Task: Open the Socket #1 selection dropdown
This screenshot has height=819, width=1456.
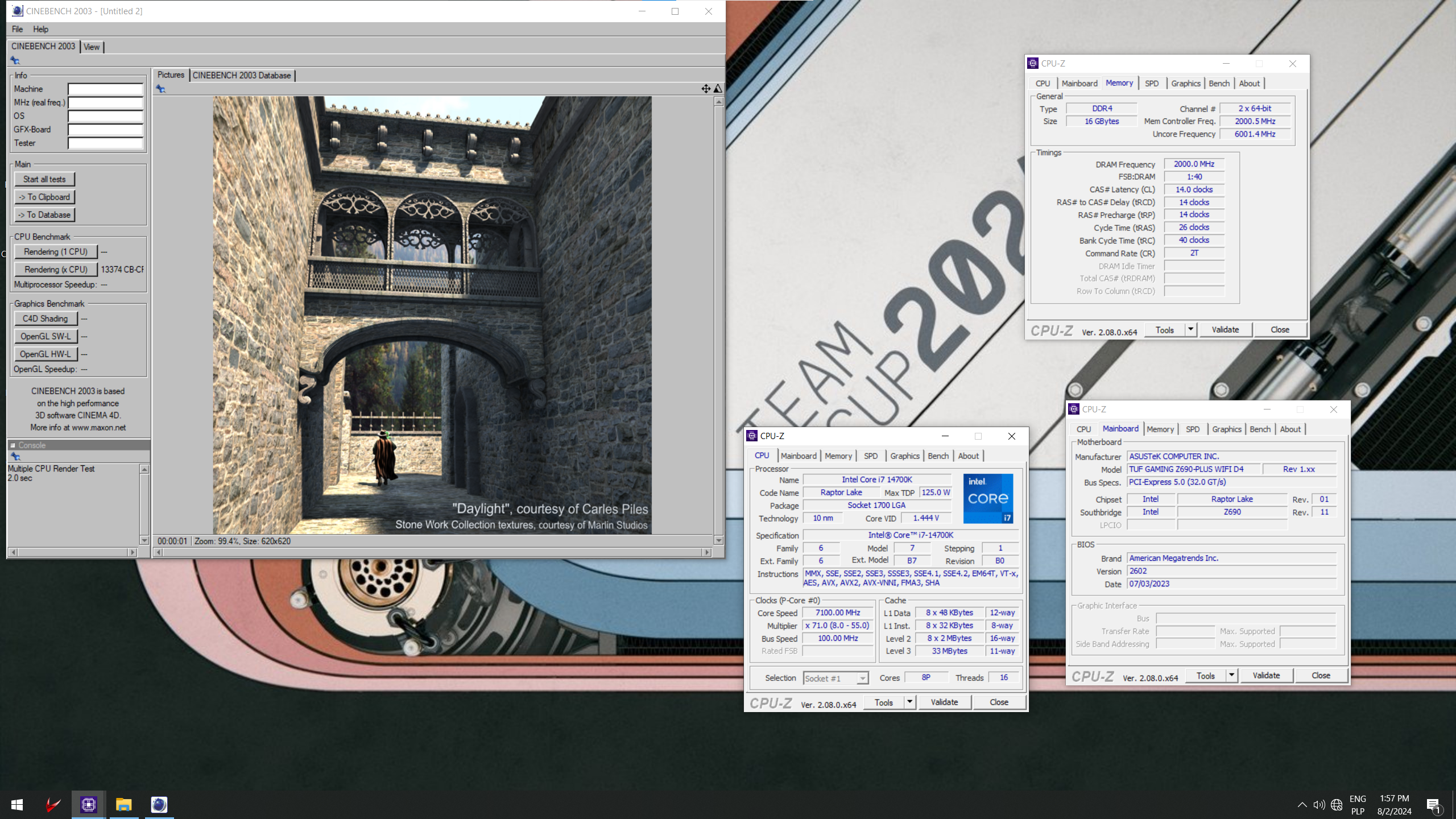Action: click(x=836, y=678)
